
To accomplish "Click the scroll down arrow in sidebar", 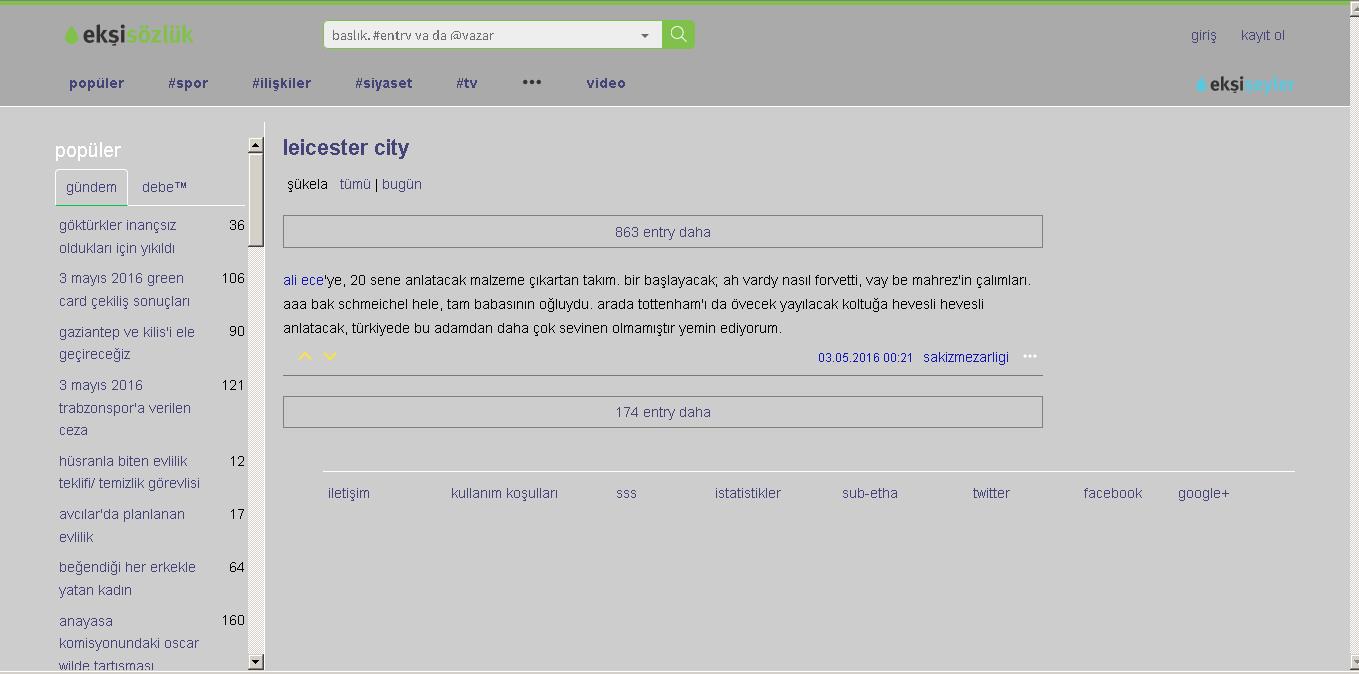I will coord(255,661).
